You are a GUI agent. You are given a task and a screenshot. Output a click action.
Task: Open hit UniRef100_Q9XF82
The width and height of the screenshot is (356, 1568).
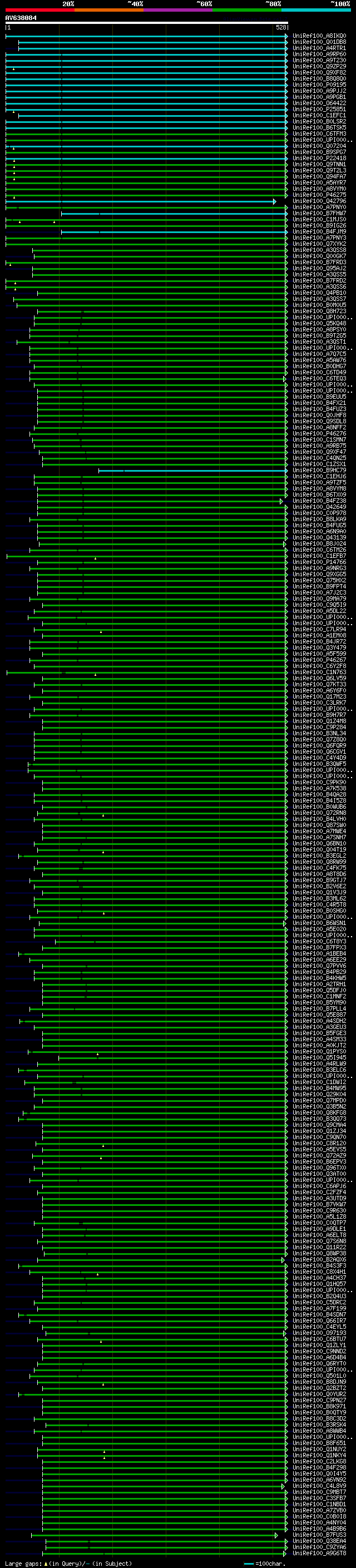(319, 72)
